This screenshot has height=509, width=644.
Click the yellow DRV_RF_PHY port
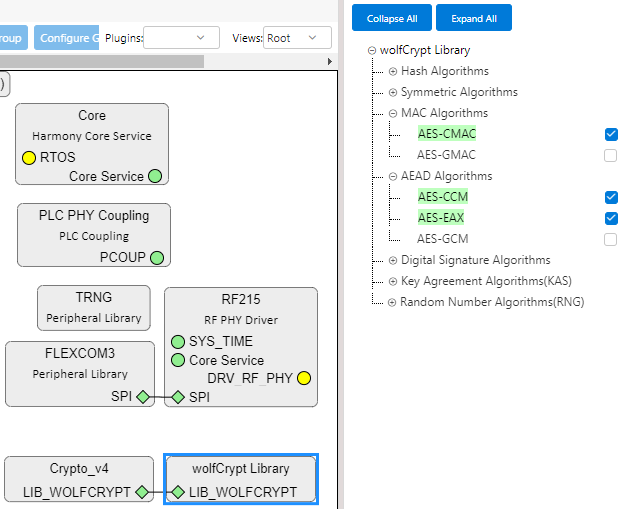tap(304, 378)
